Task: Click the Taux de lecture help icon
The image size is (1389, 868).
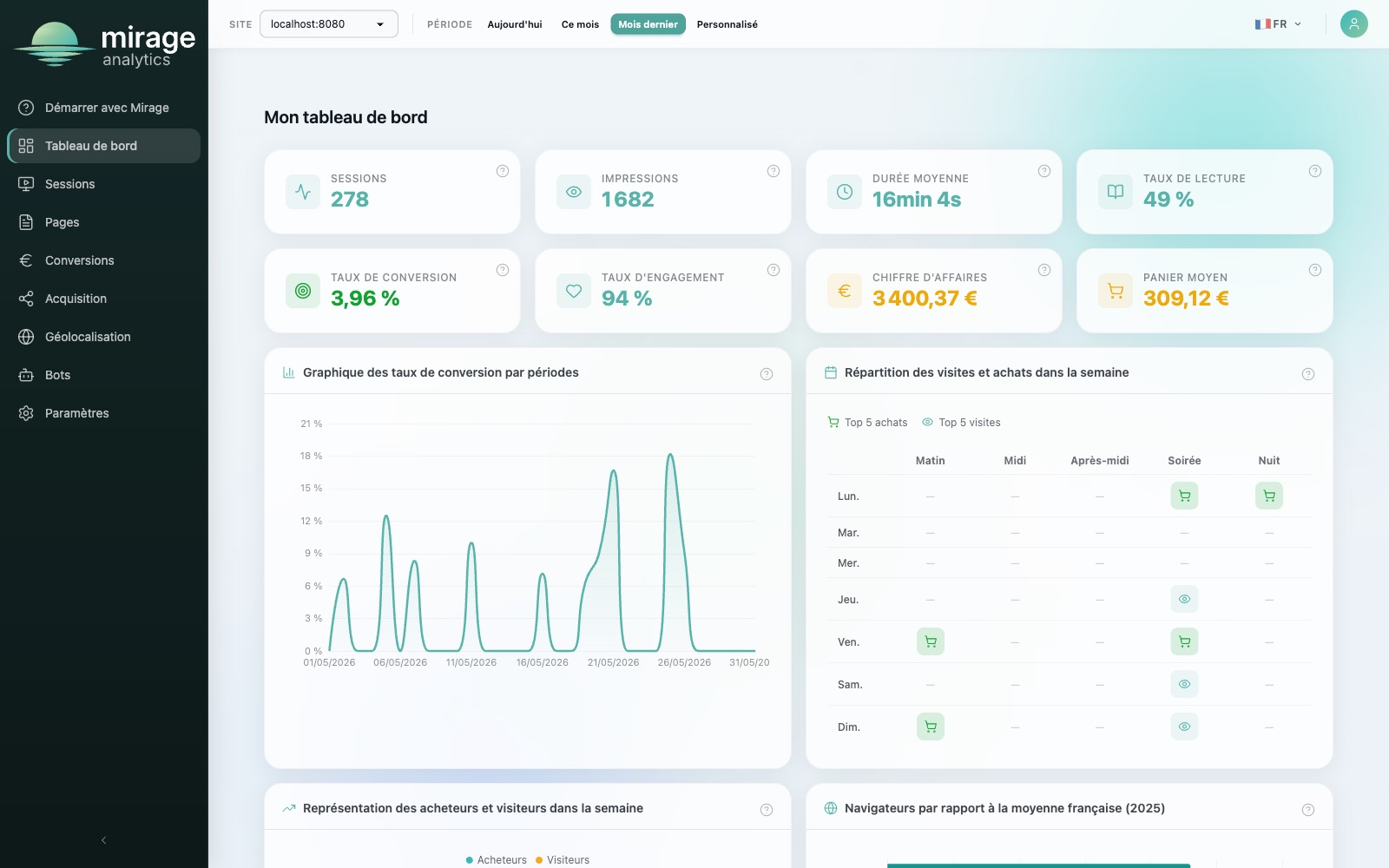Action: point(1315,171)
